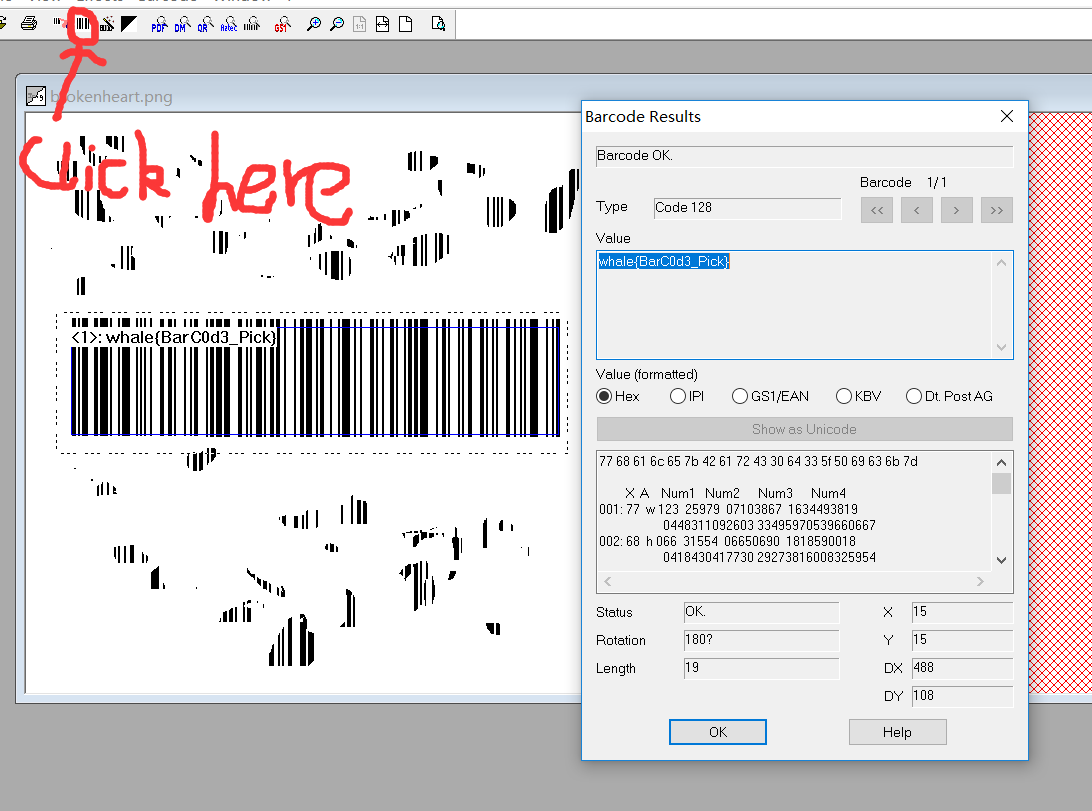The image size is (1092, 811).
Task: Zoom out with the minus magnifier icon
Action: (337, 24)
